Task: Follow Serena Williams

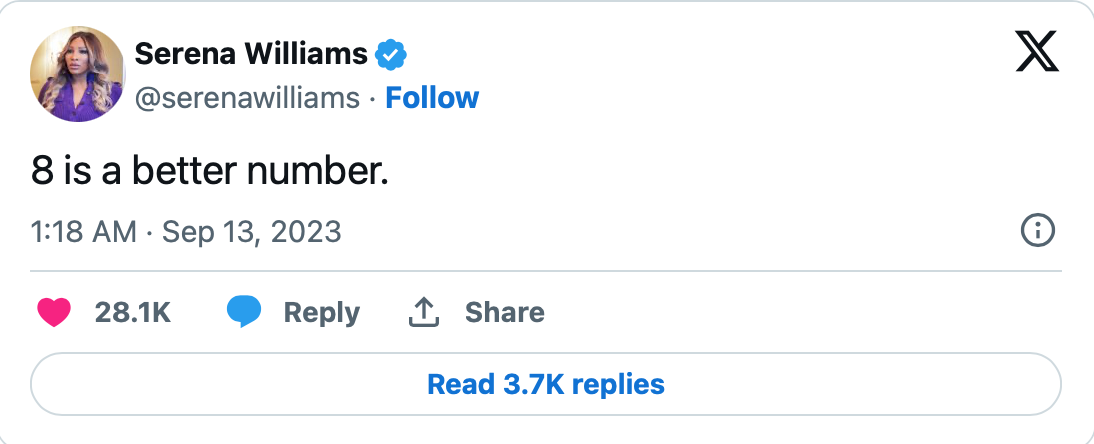Action: [432, 98]
